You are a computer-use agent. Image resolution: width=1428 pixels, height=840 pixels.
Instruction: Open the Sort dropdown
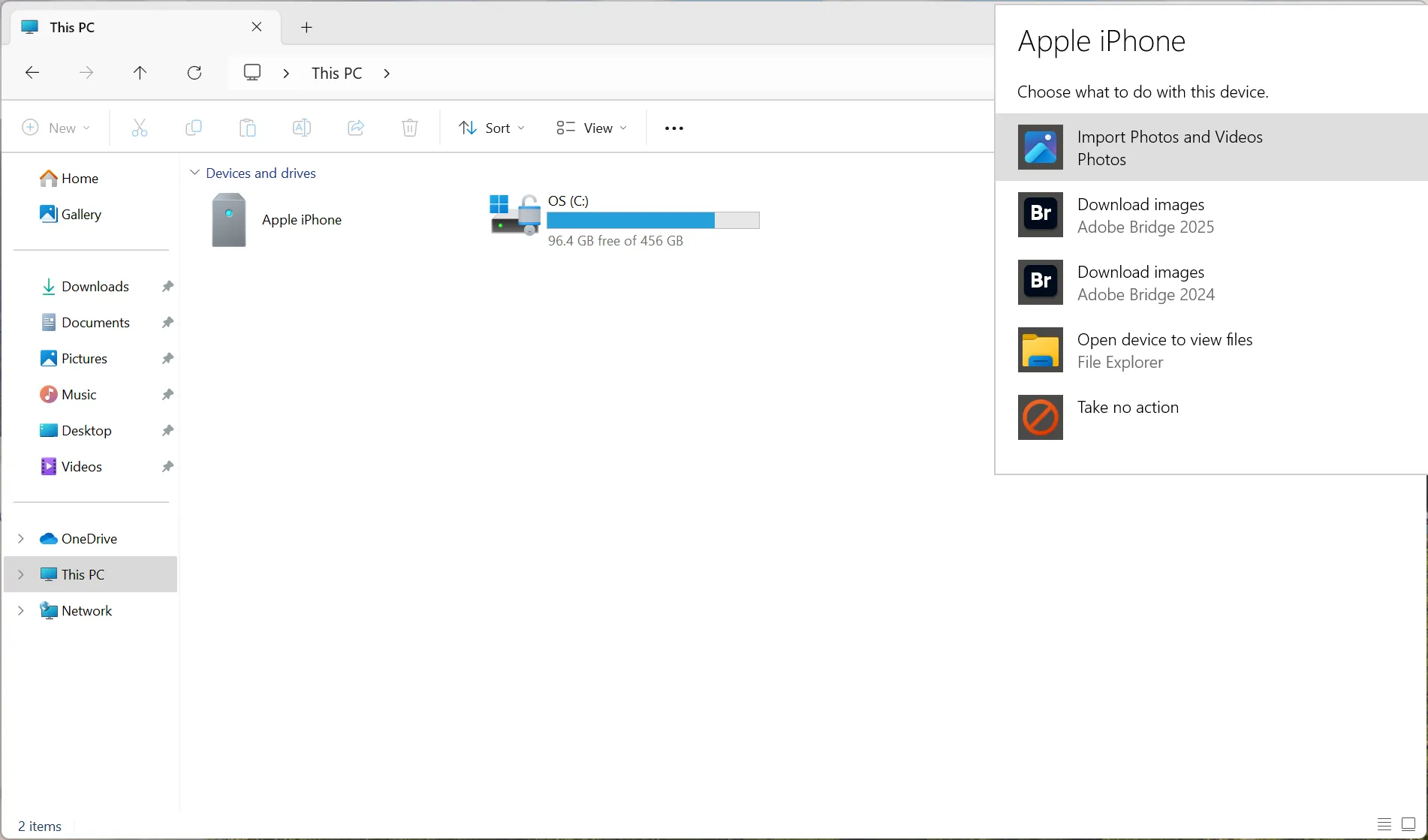click(492, 128)
